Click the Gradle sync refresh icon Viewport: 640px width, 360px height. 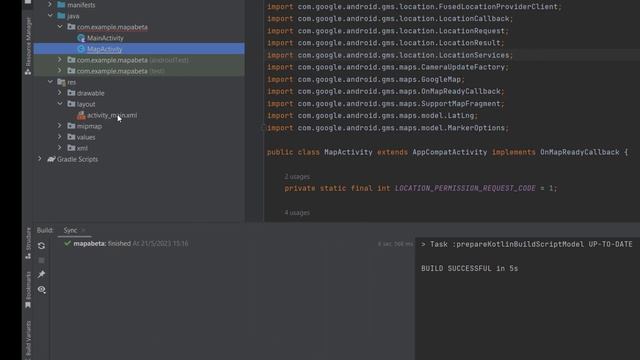[41, 246]
